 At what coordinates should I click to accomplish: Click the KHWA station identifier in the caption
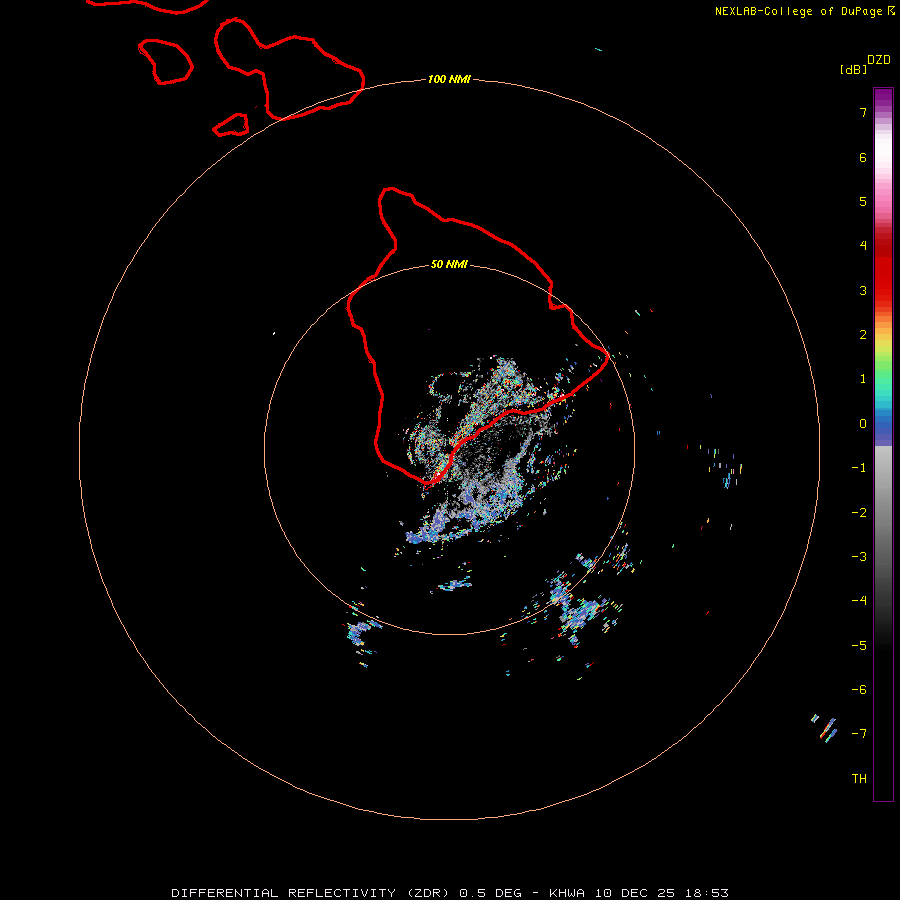(x=567, y=893)
